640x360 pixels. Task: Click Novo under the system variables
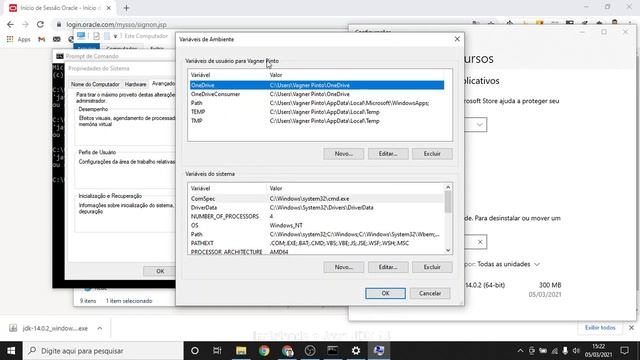click(x=343, y=267)
